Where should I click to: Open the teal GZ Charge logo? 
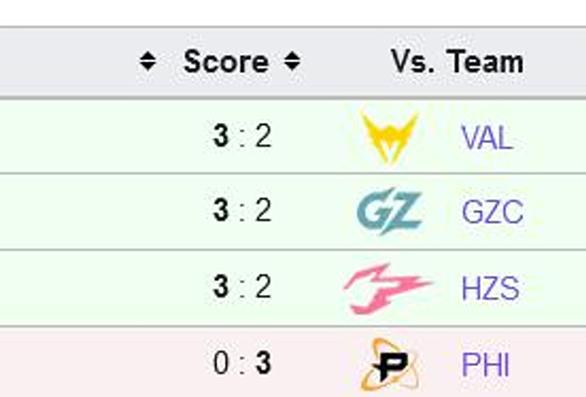(389, 211)
